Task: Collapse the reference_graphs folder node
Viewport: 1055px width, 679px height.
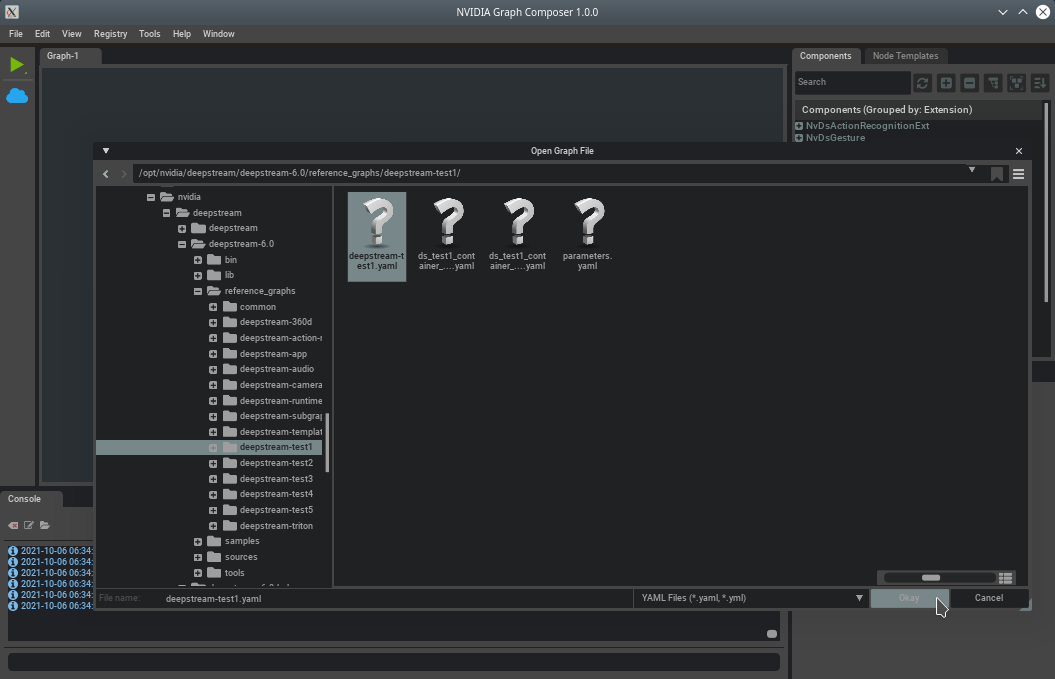Action: [198, 291]
